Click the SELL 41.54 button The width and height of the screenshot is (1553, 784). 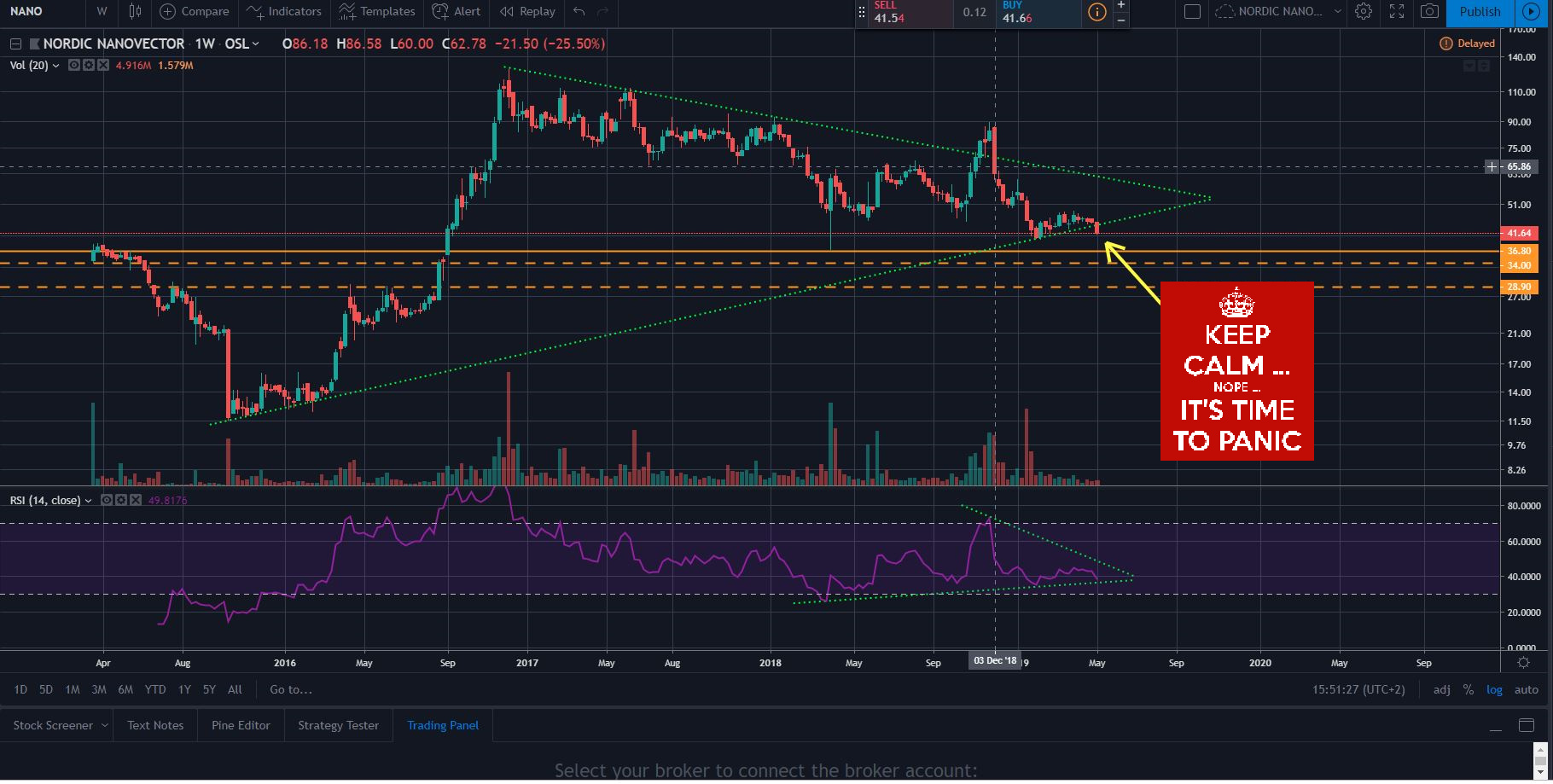pos(911,12)
